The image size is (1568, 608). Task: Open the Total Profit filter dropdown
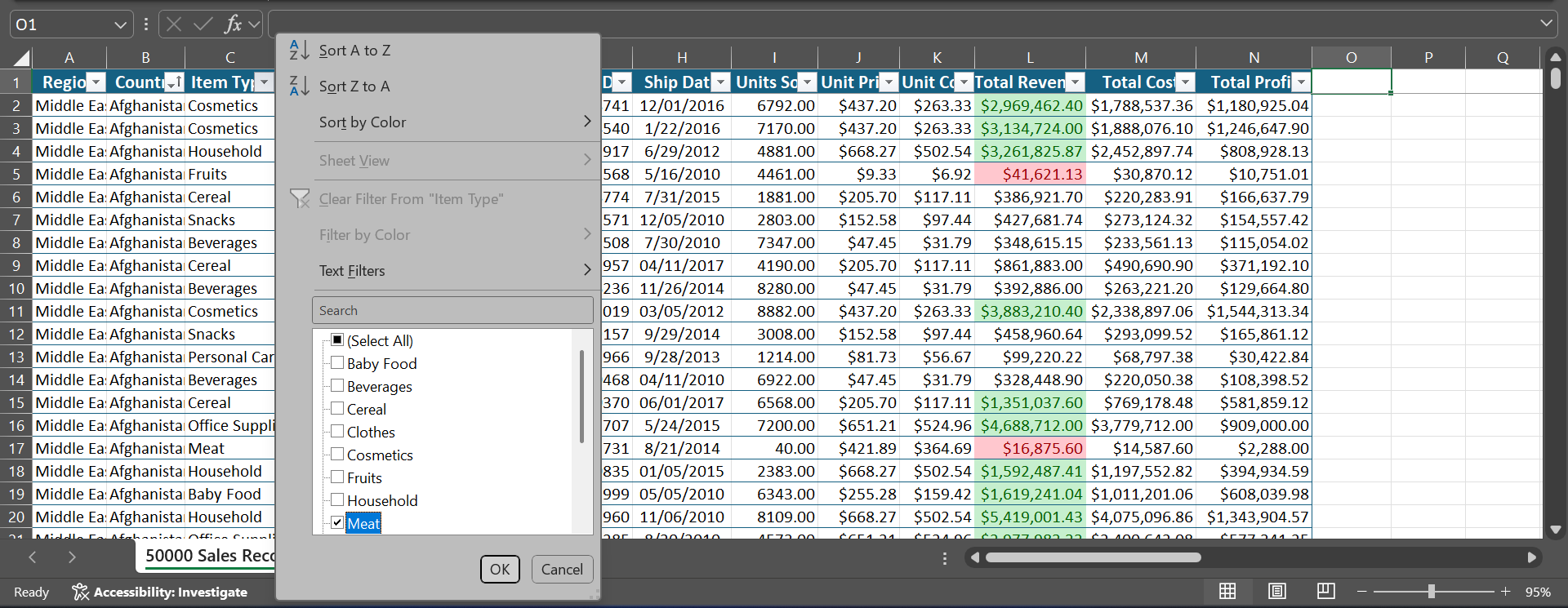point(1302,82)
